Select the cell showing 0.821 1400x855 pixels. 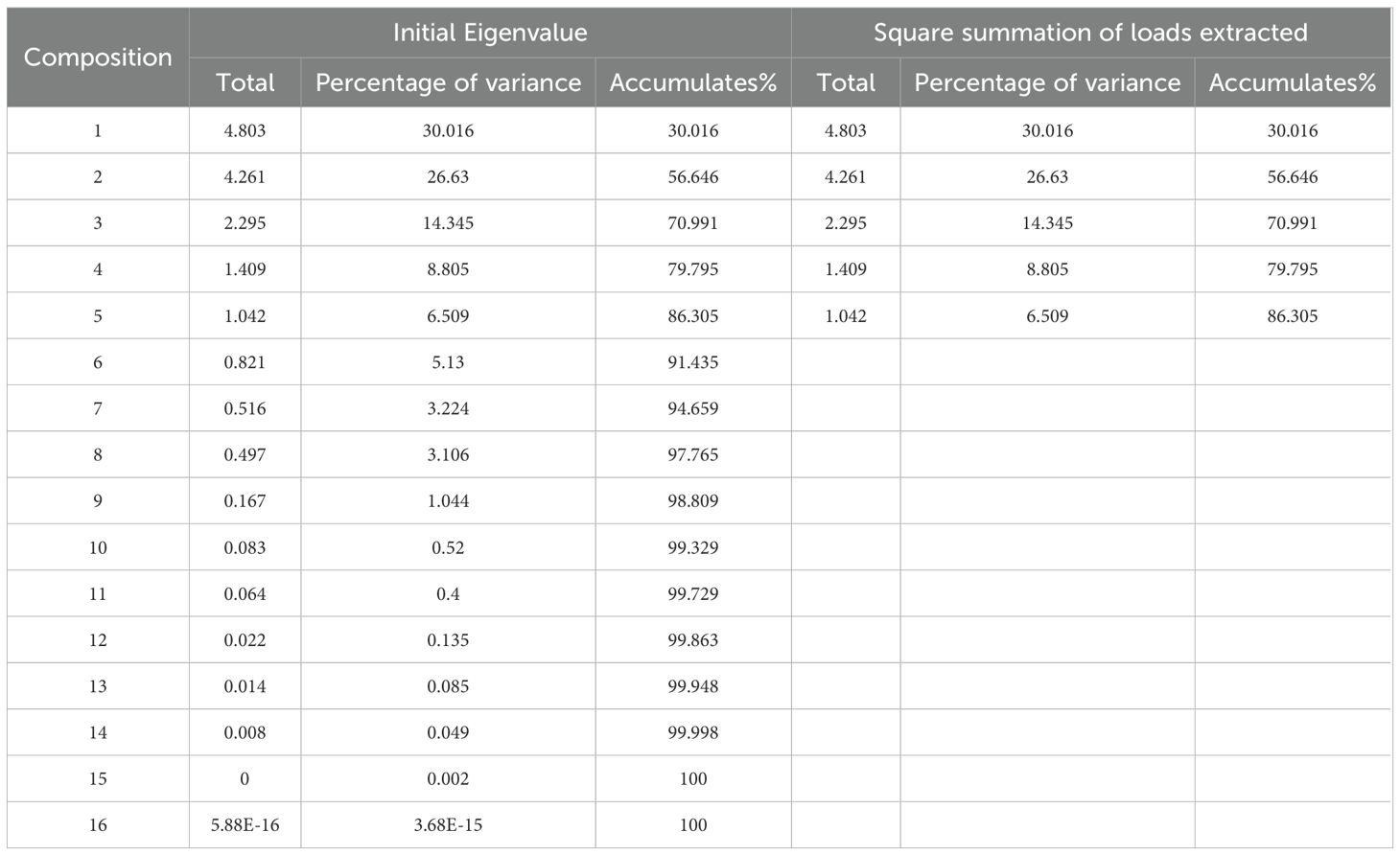(x=245, y=362)
